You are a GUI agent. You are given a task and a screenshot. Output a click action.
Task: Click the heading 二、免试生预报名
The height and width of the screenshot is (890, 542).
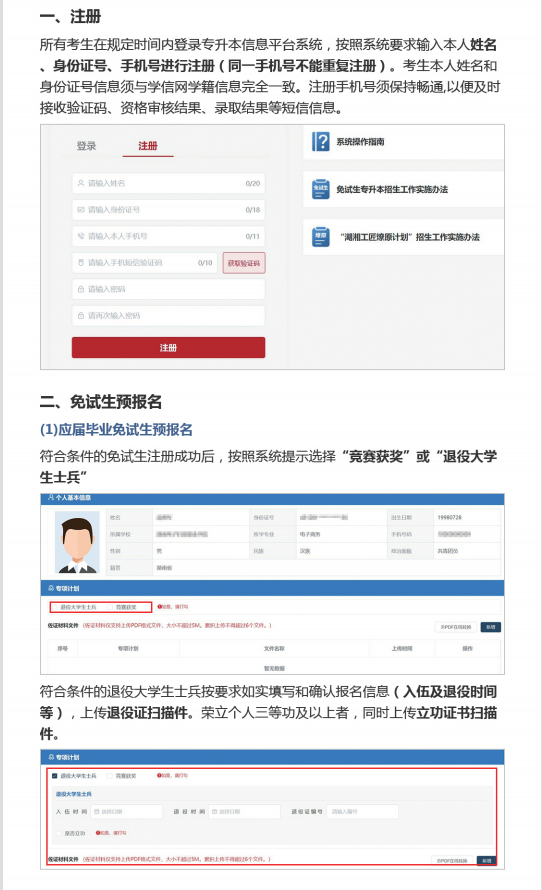tap(101, 402)
